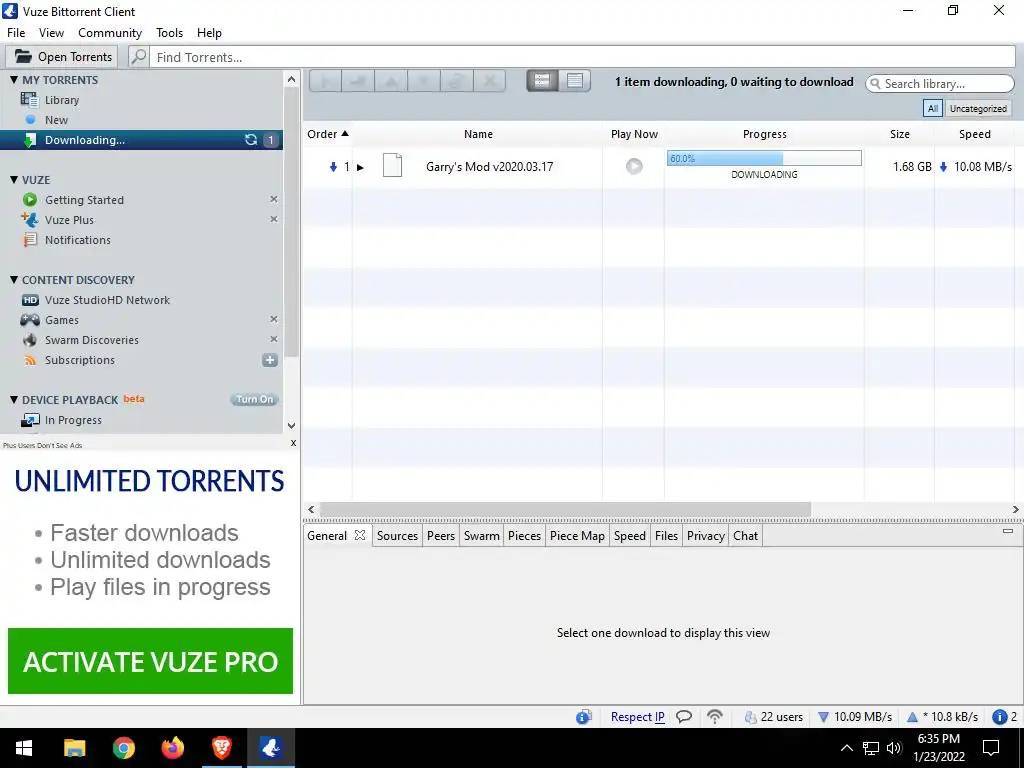Close the General tab
This screenshot has height=768, width=1024.
360,535
